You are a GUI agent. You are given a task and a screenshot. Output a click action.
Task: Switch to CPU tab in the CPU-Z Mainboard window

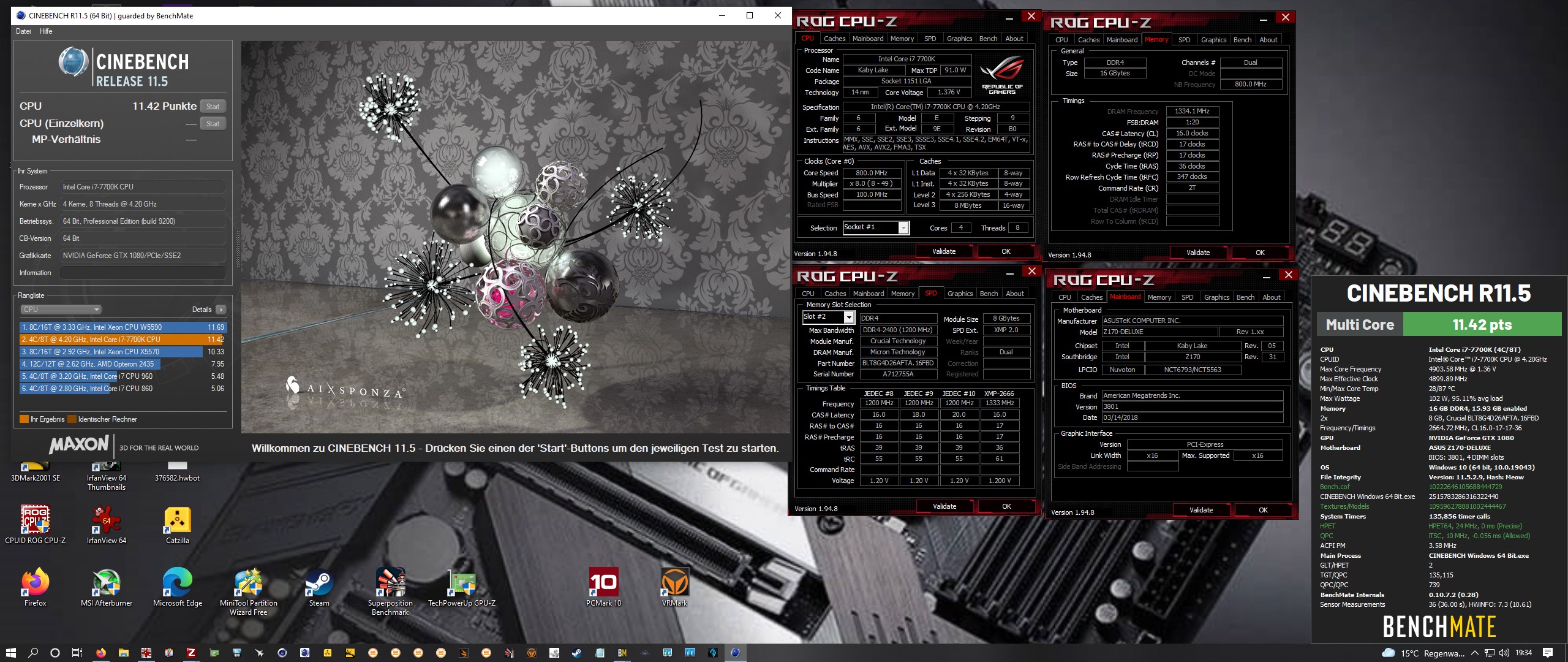coord(1065,297)
